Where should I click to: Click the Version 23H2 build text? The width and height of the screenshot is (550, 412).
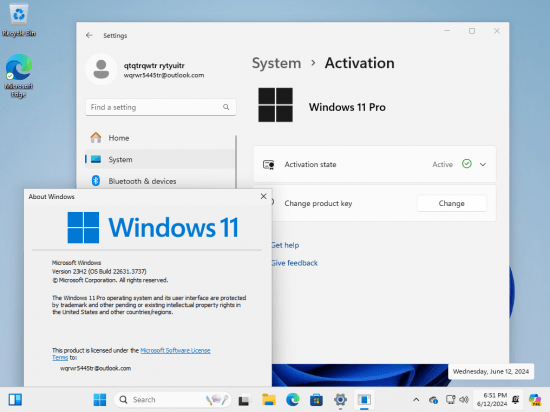coord(99,271)
